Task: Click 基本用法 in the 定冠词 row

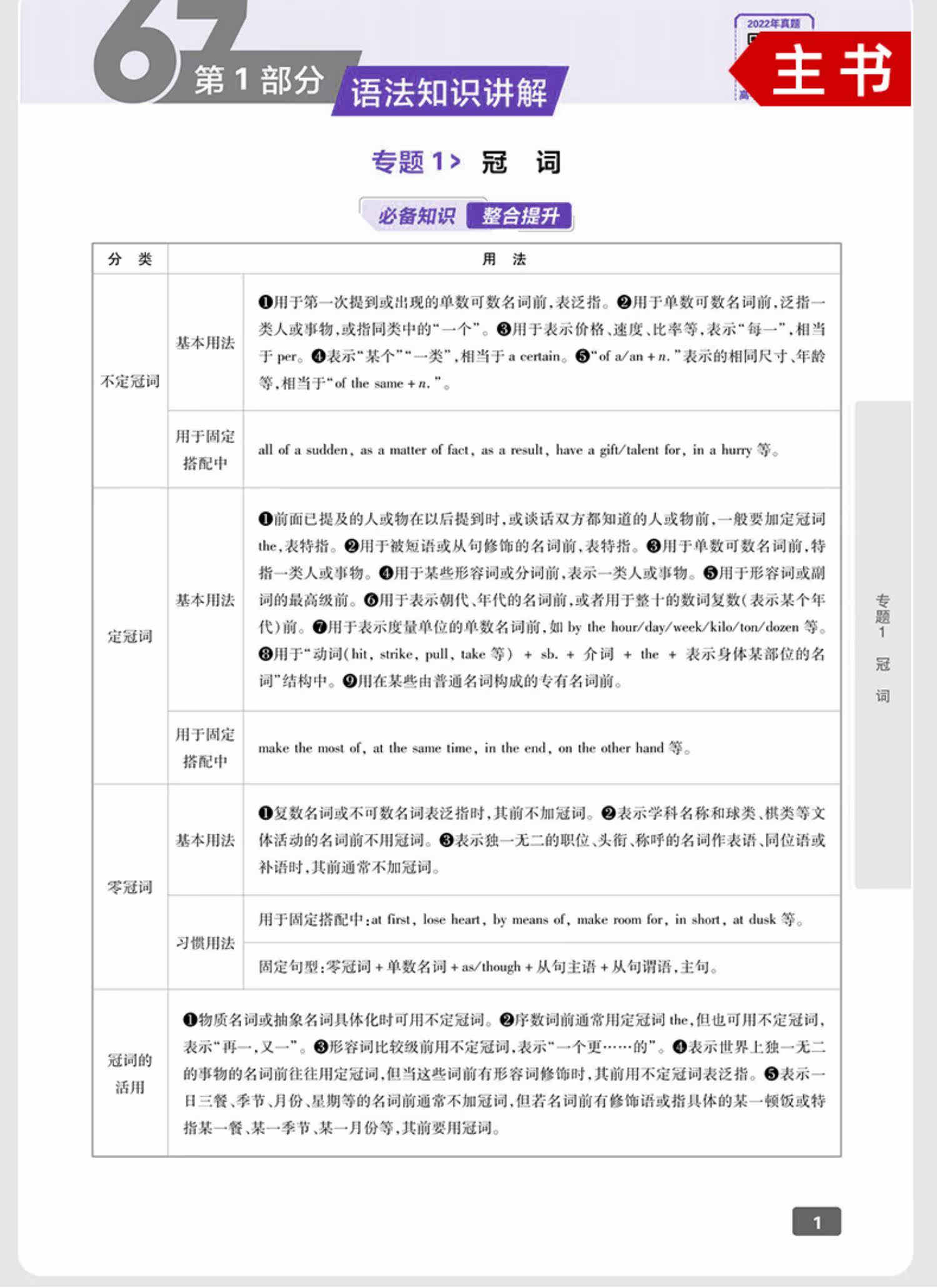Action: (205, 600)
